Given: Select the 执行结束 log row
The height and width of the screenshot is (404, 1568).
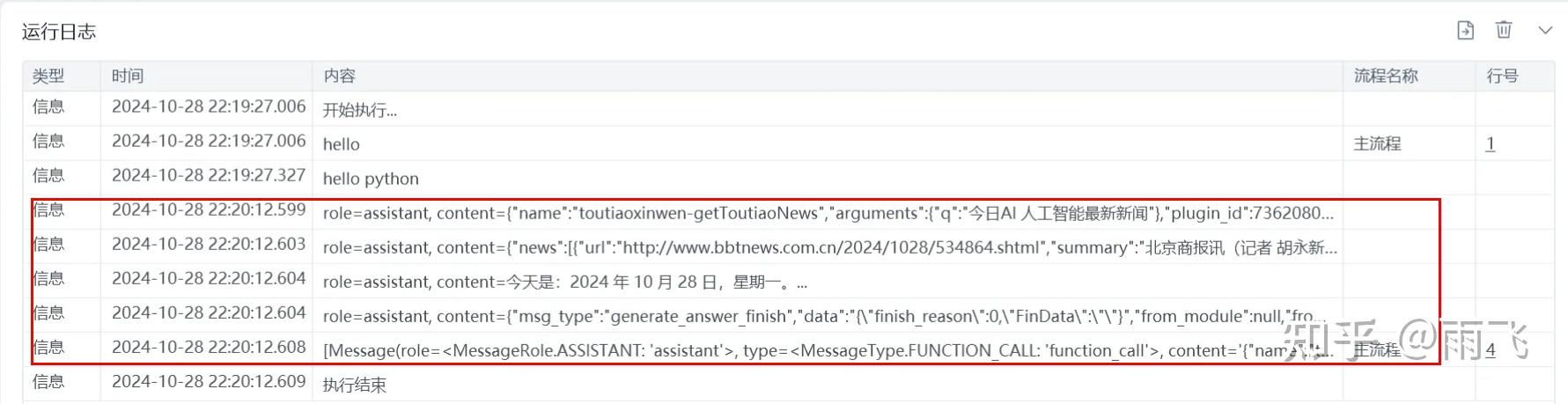Looking at the screenshot, I should point(354,385).
